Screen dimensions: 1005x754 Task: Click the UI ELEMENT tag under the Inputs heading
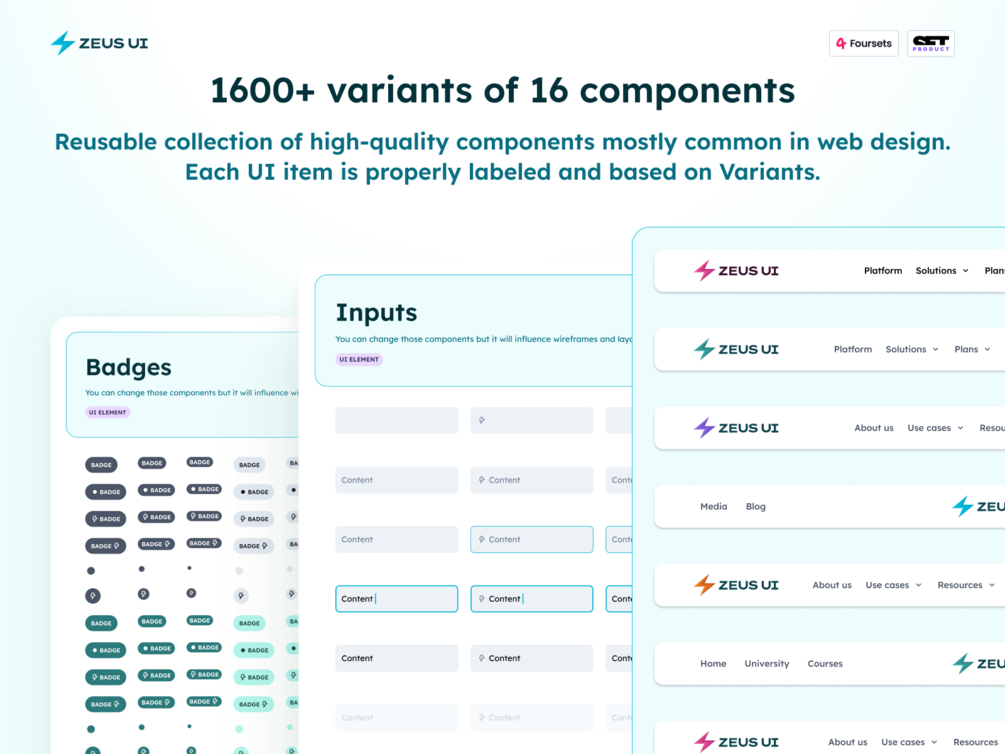359,360
